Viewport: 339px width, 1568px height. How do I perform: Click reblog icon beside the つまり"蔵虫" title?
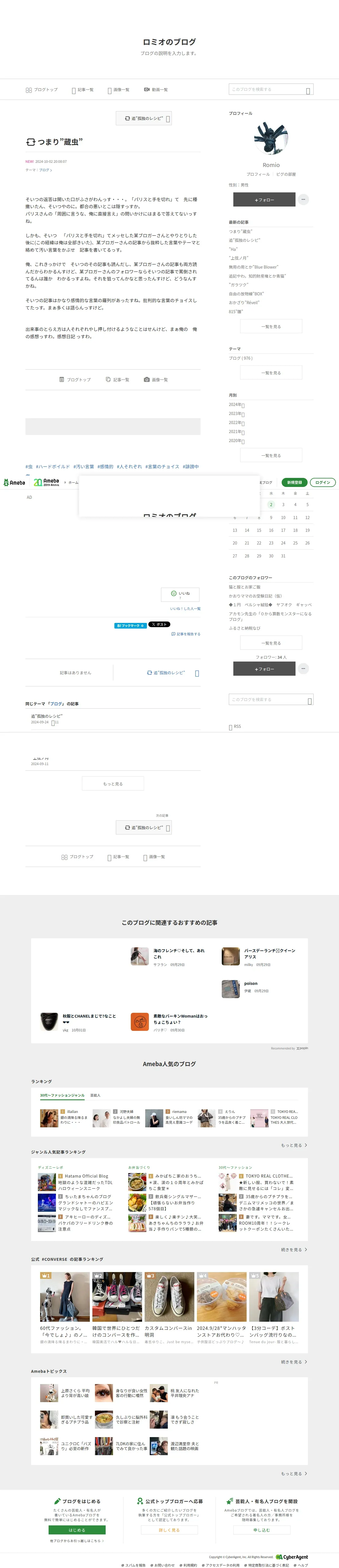click(31, 142)
